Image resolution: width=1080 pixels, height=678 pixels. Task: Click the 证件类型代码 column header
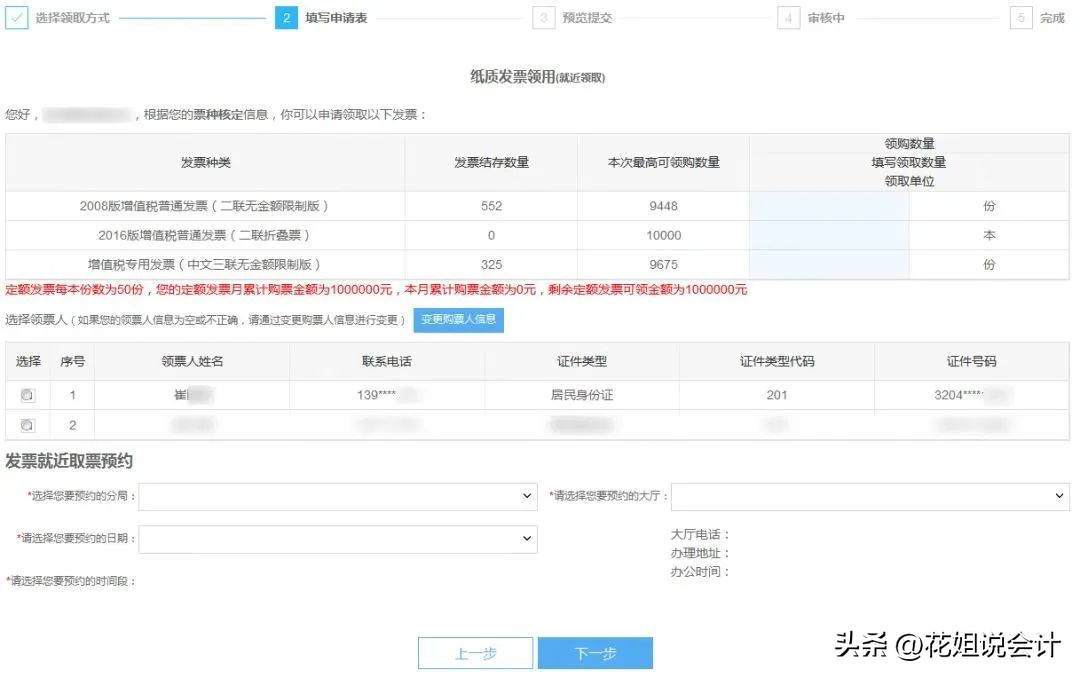776,362
